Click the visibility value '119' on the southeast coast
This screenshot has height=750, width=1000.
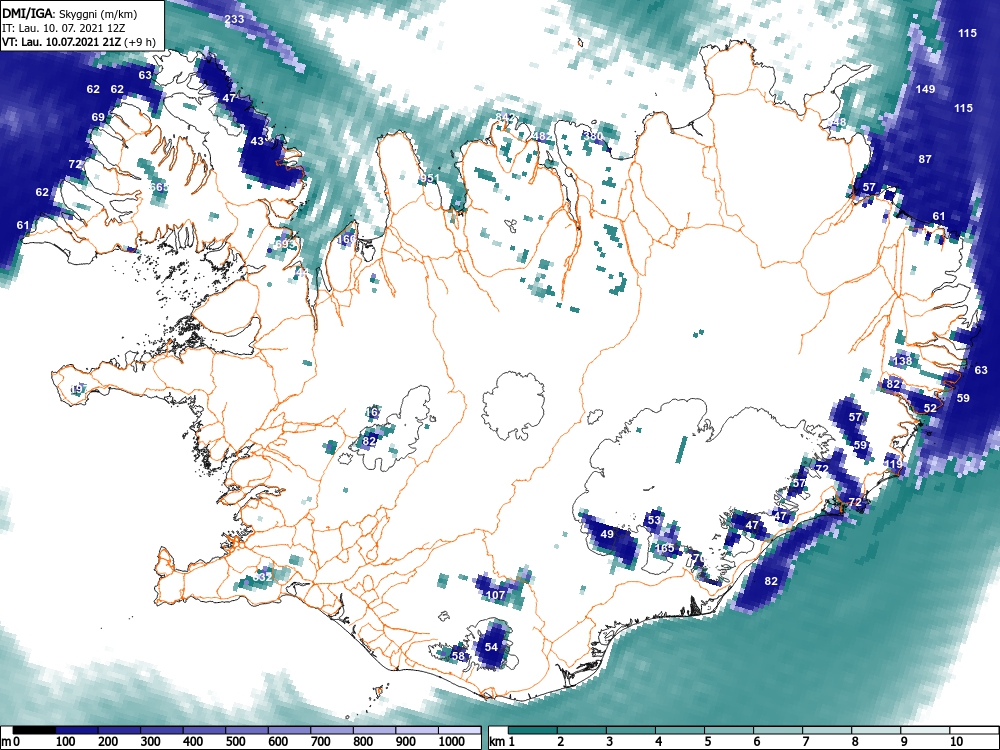click(893, 464)
